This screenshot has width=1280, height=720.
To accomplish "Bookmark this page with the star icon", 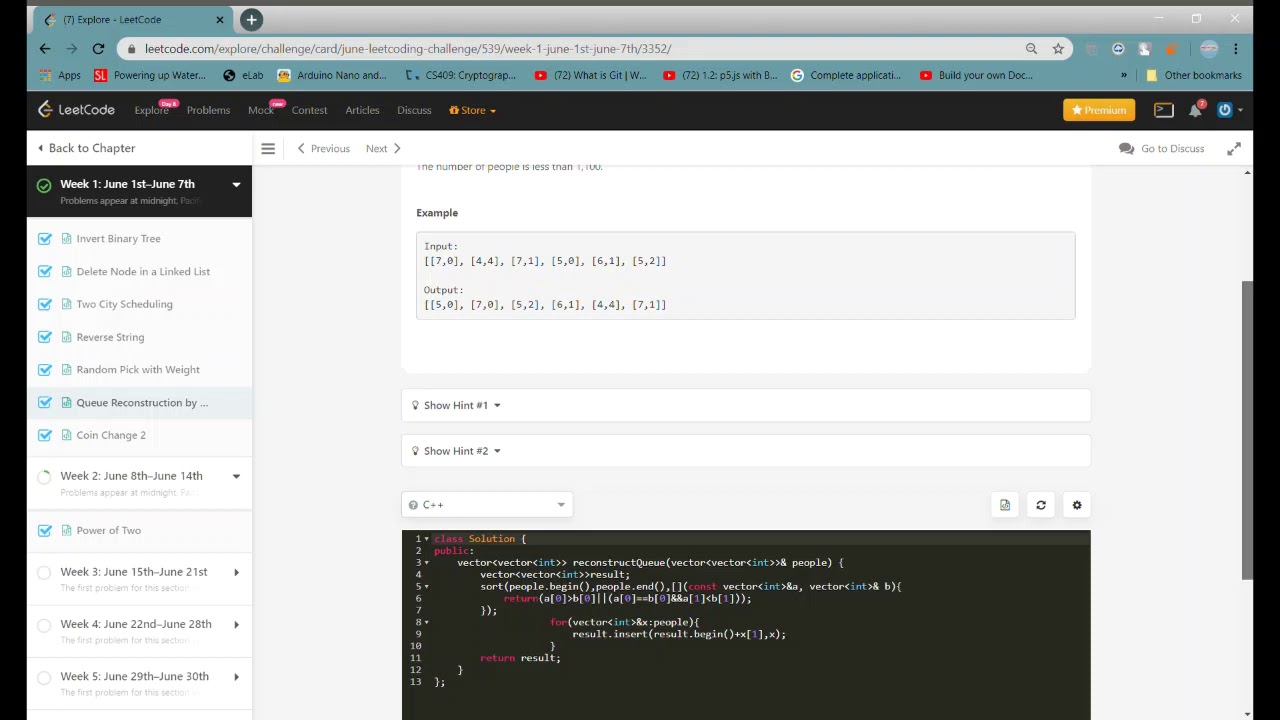I will click(1058, 49).
